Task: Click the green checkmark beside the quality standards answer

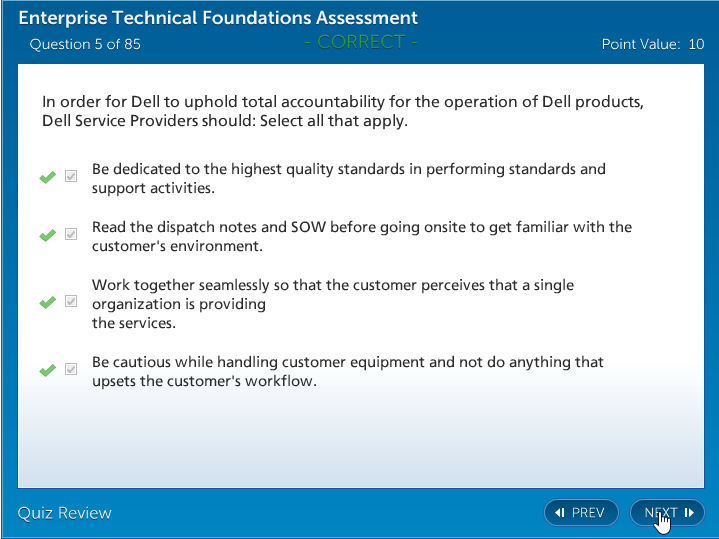Action: tap(47, 178)
